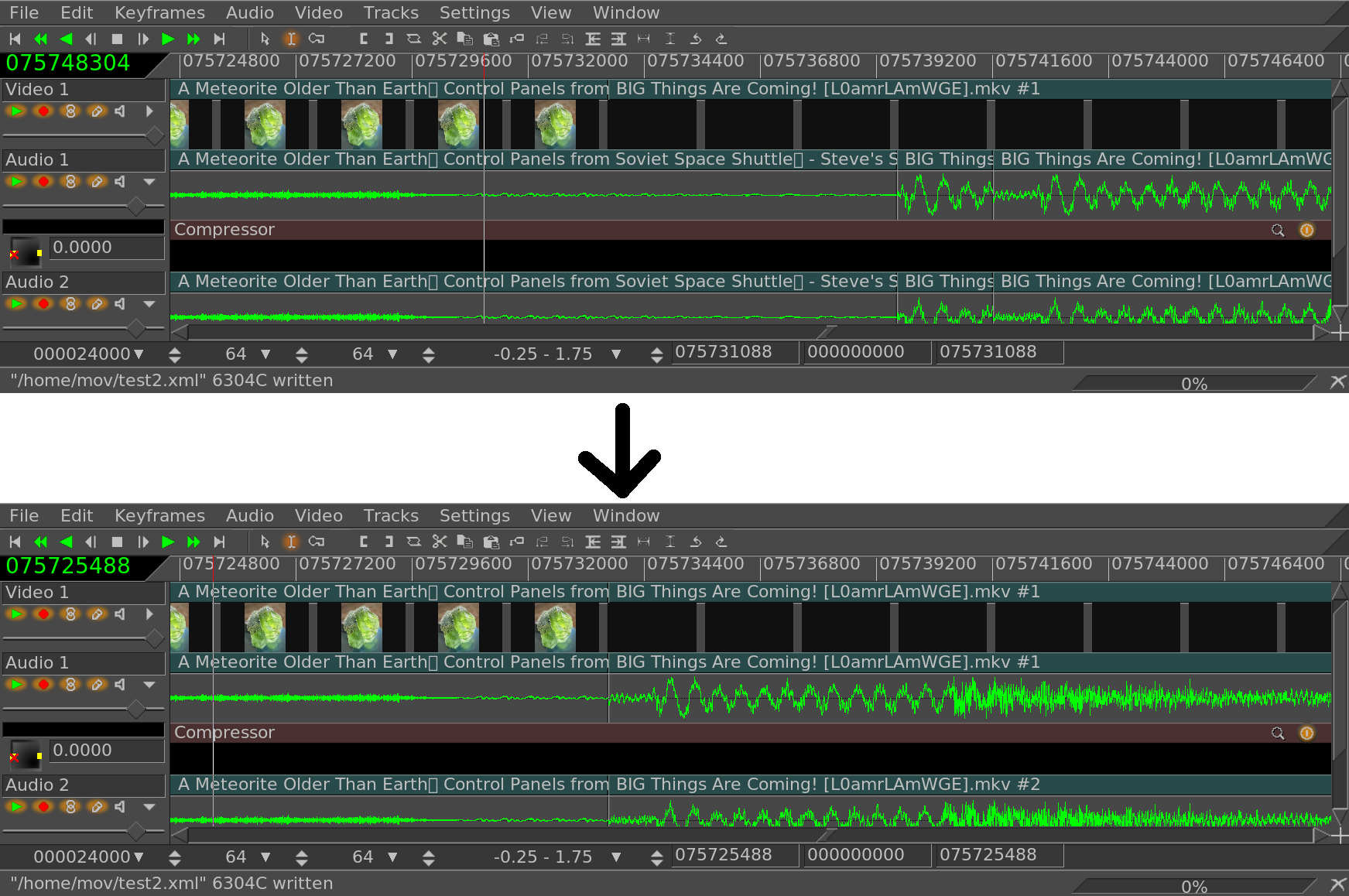Image resolution: width=1349 pixels, height=896 pixels.
Task: Click the Audio 1 fader slider in the top window
Action: point(136,206)
